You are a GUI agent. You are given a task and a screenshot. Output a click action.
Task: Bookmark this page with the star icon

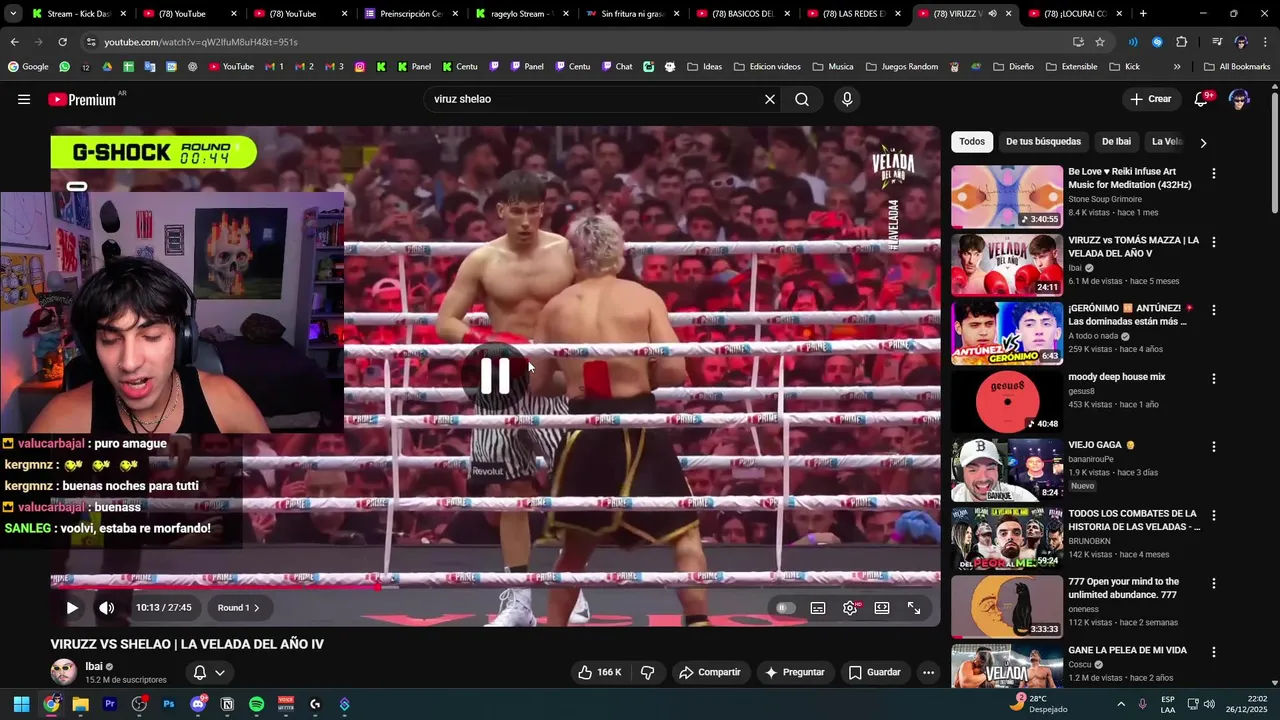[1100, 42]
